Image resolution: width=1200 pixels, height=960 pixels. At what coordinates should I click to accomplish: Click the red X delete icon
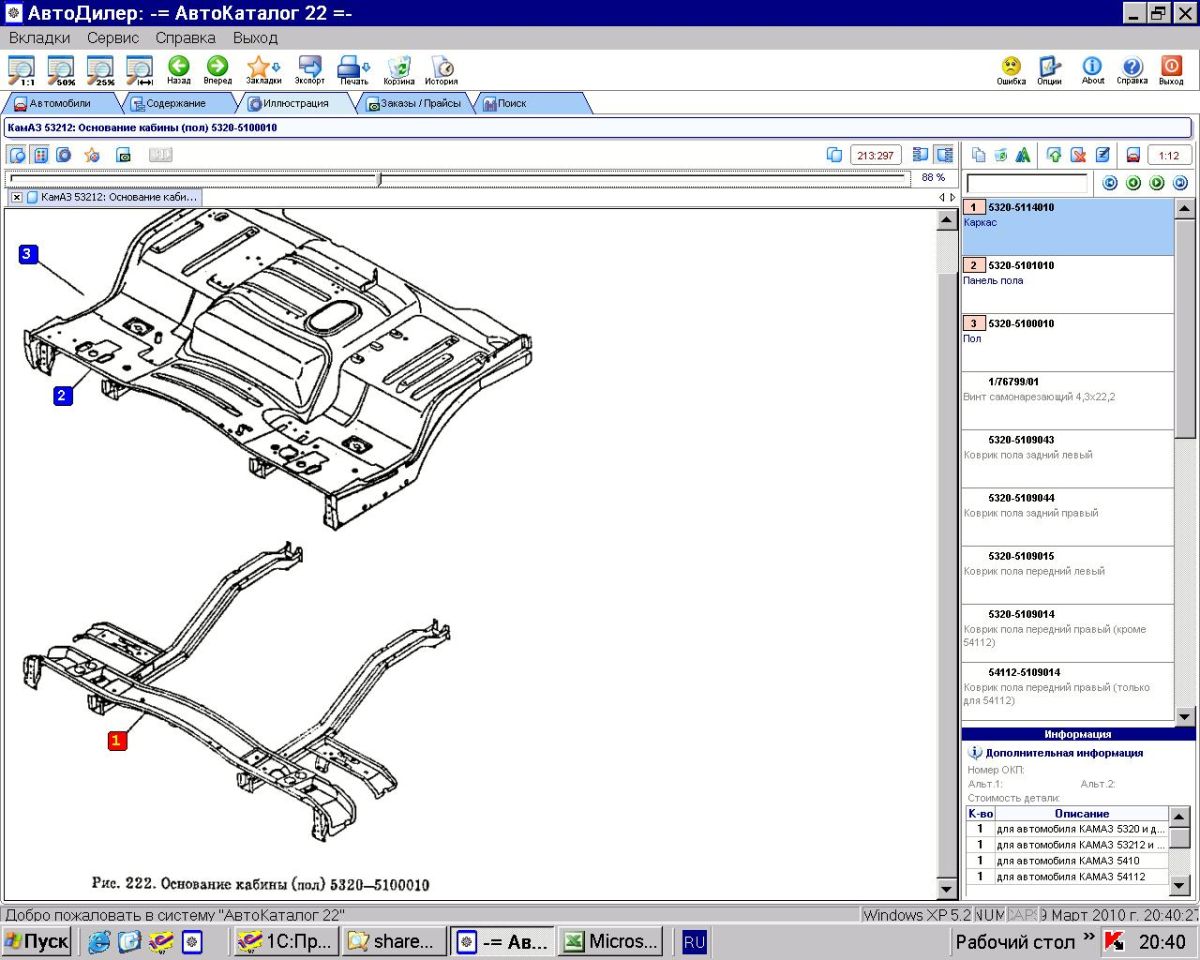click(1078, 155)
